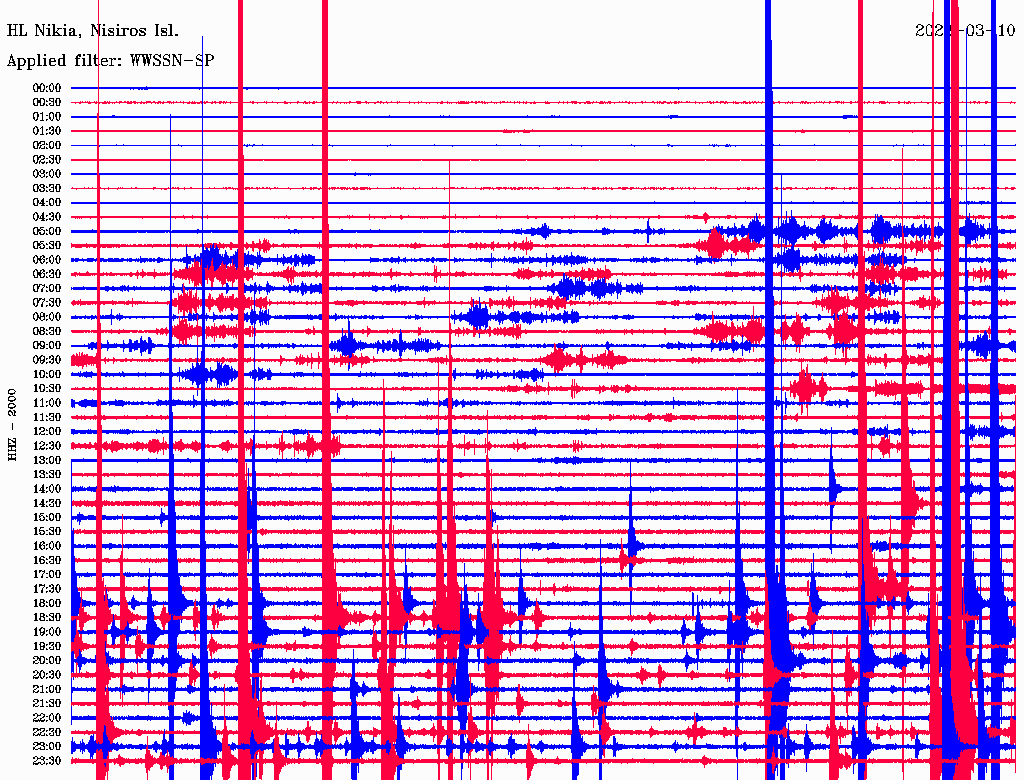Click the 19:30 time label
Screen dimensions: 1024x780
[46, 646]
